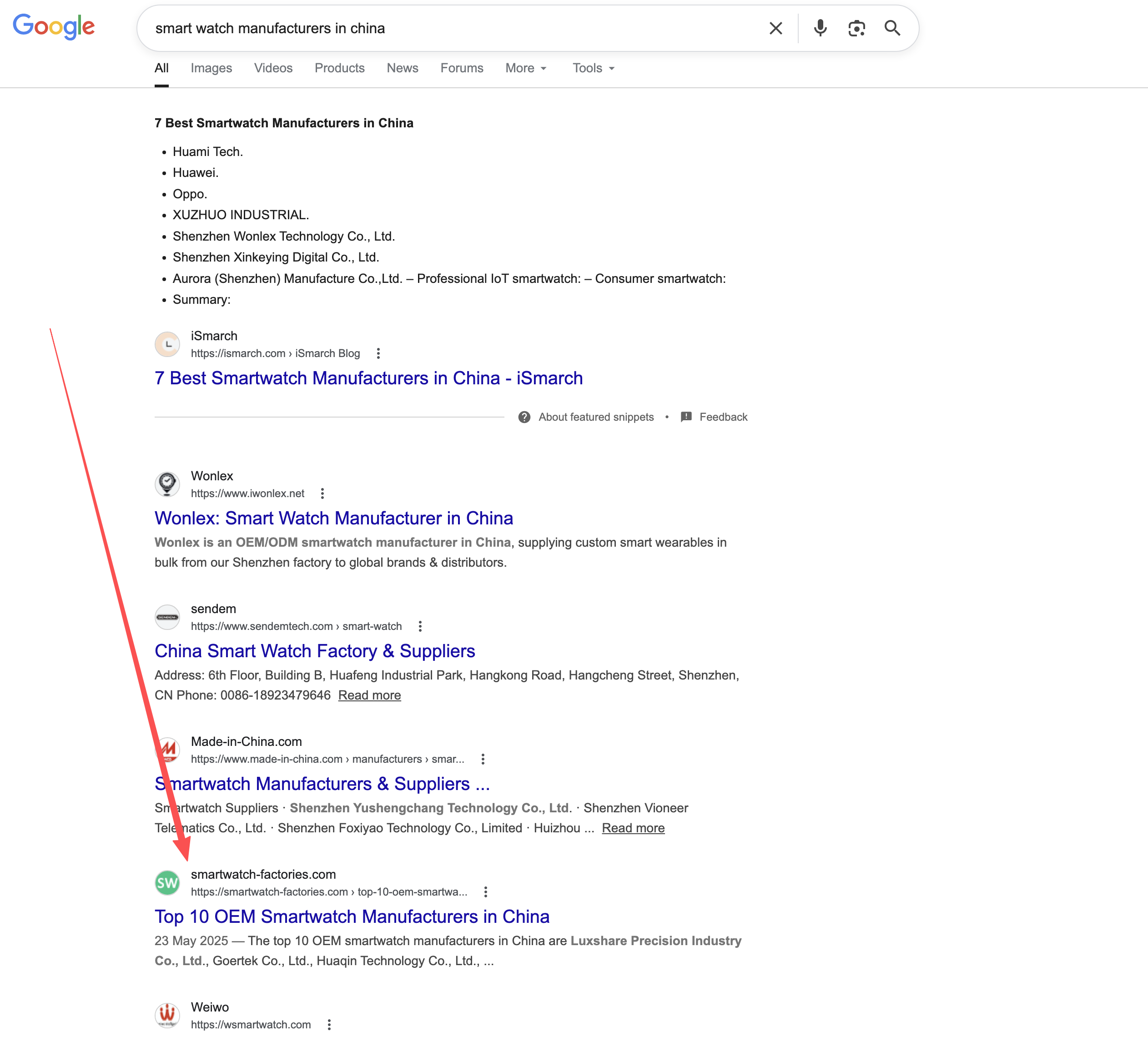Expand the More search filters dropdown
Viewport: 1148px width, 1037px height.
(526, 68)
